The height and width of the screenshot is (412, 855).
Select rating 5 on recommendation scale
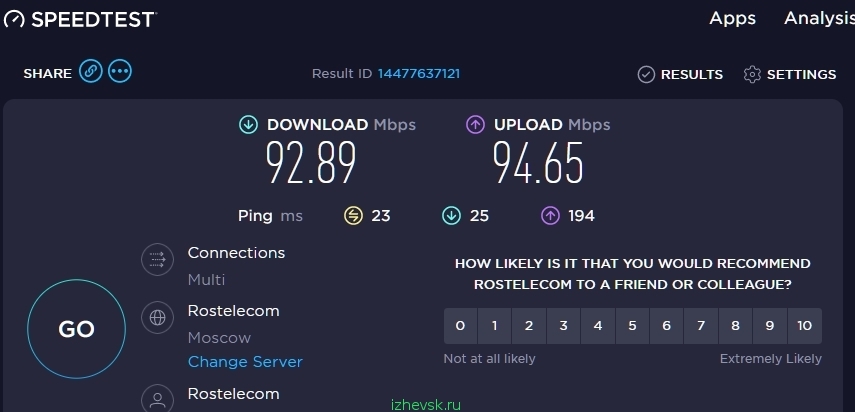click(x=633, y=326)
